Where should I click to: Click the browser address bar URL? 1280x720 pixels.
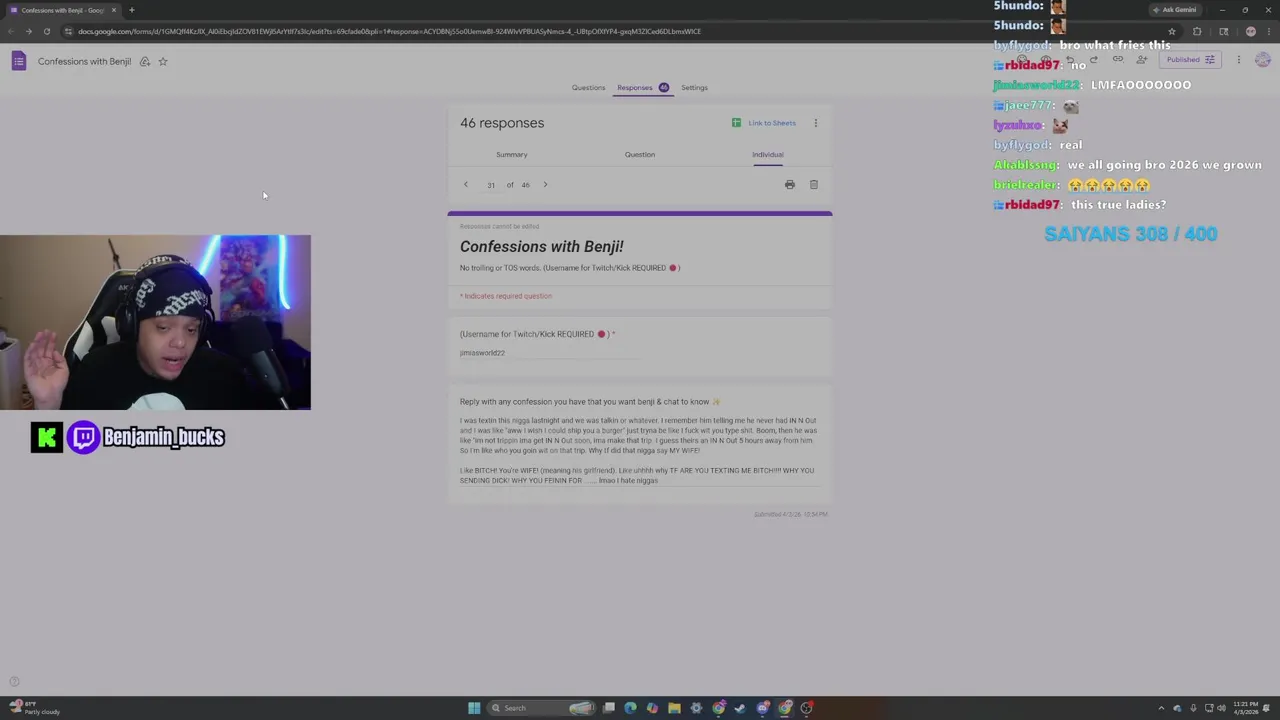(x=390, y=31)
